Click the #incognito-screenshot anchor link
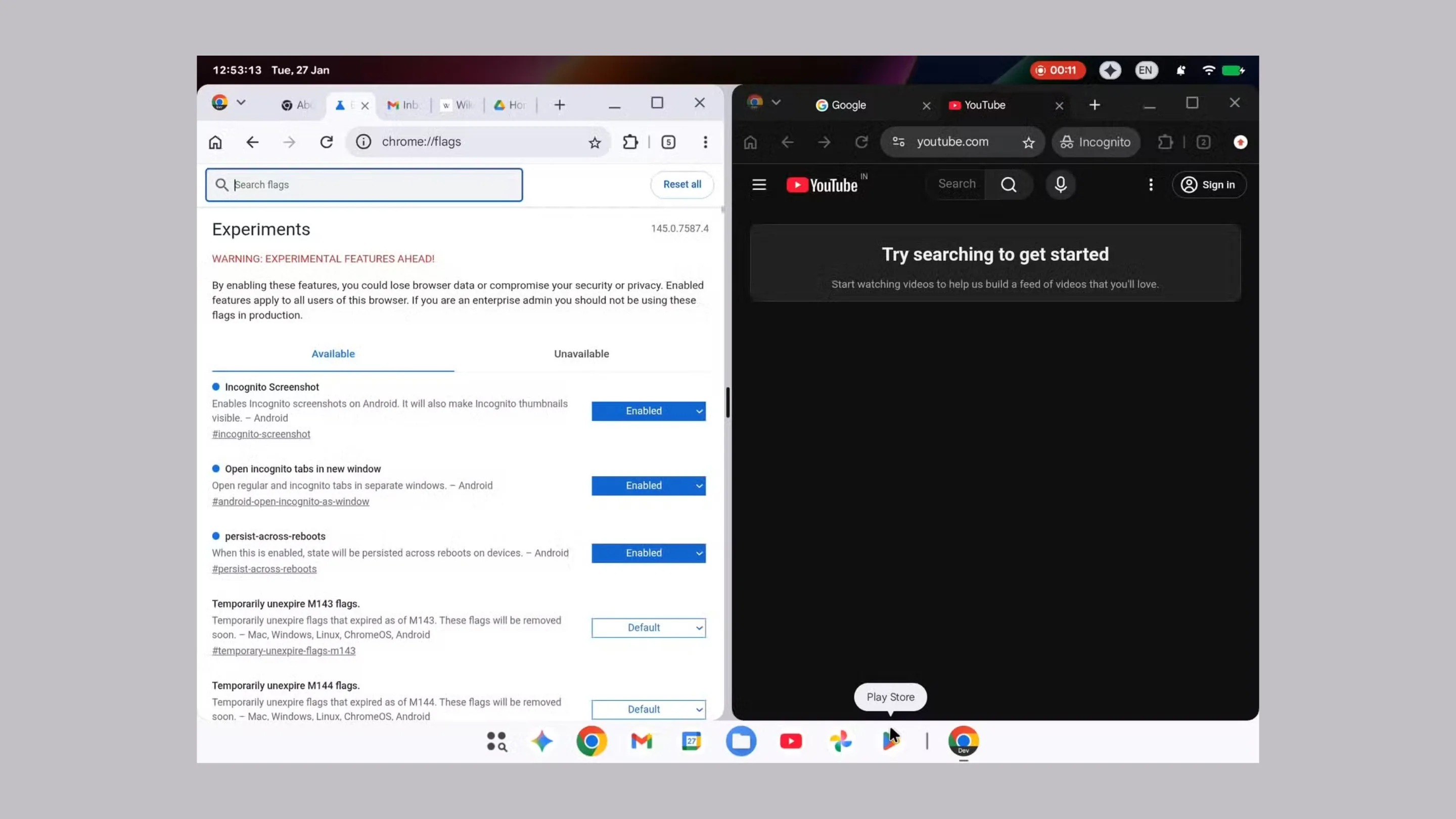1456x819 pixels. [261, 434]
